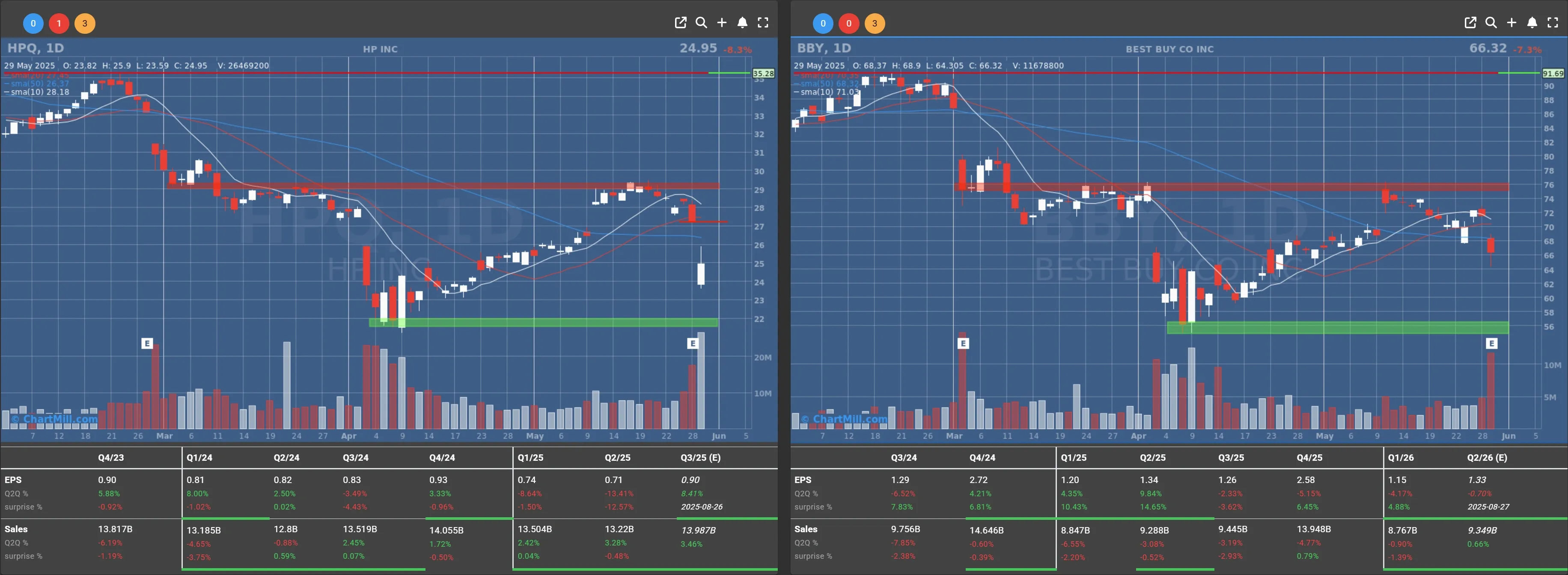Click HPQ Q2/25 EPS surprise -12.57%
This screenshot has width=1568, height=575.
(619, 507)
